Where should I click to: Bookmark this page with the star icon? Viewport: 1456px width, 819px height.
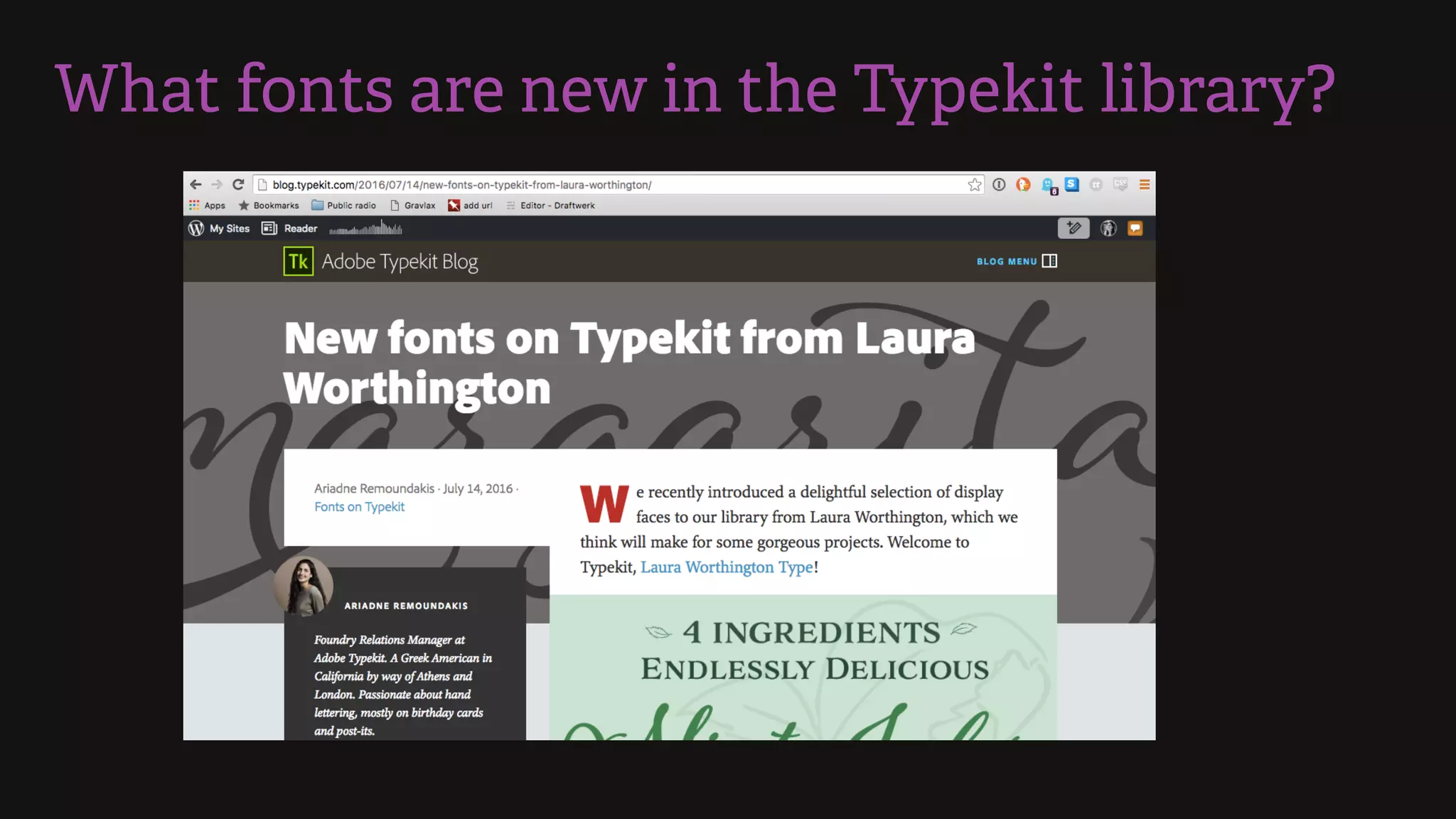975,185
